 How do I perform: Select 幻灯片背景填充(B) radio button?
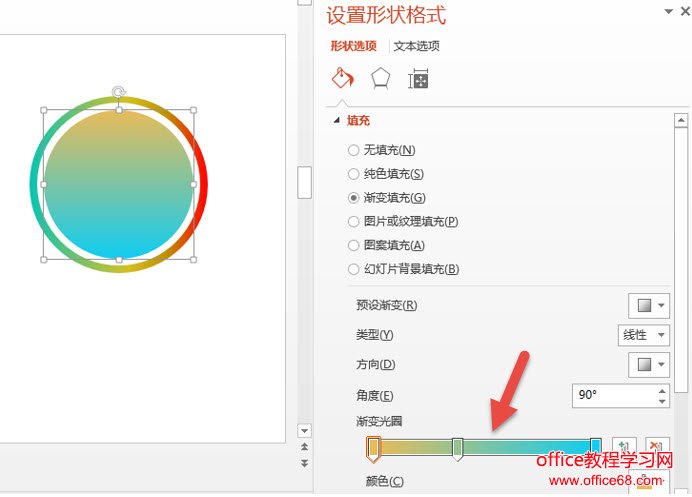click(353, 269)
